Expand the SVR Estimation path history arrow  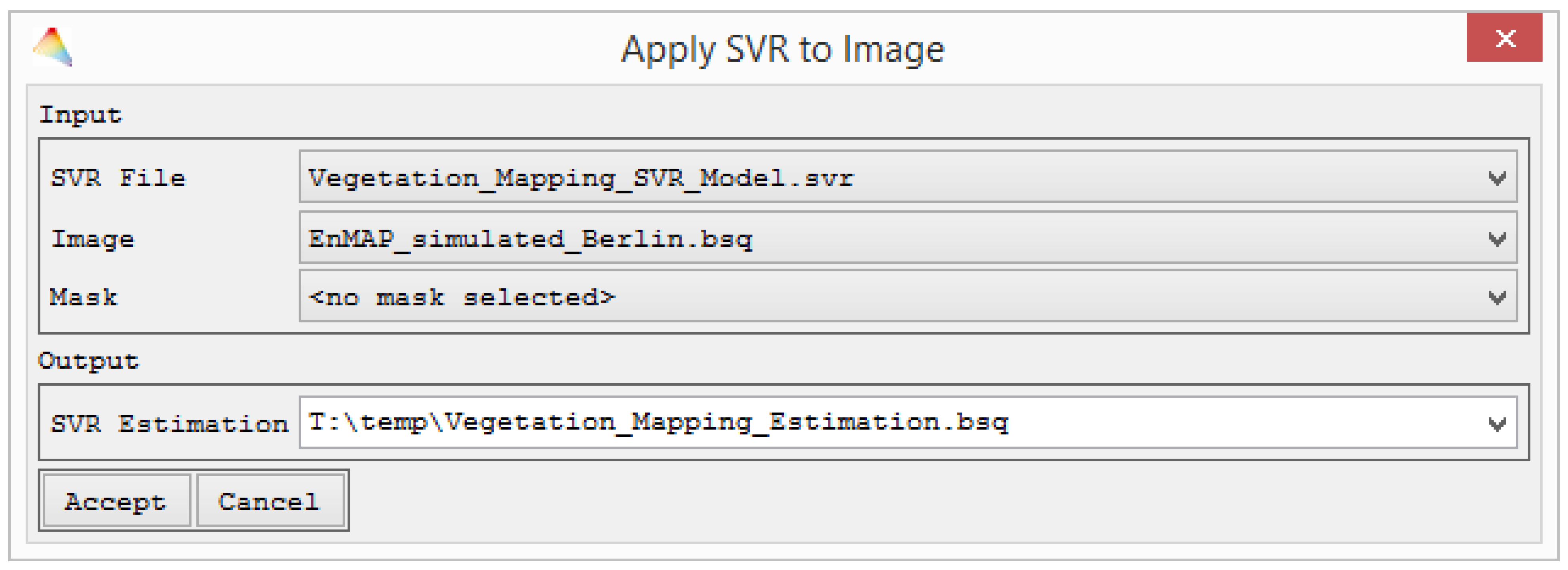(1497, 423)
